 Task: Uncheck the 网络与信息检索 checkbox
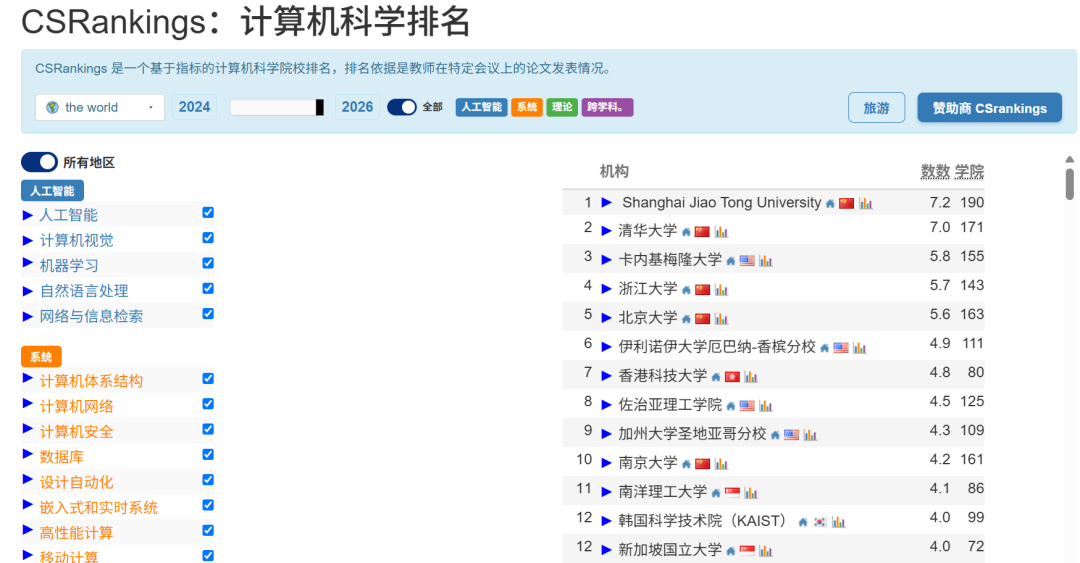pyautogui.click(x=208, y=314)
